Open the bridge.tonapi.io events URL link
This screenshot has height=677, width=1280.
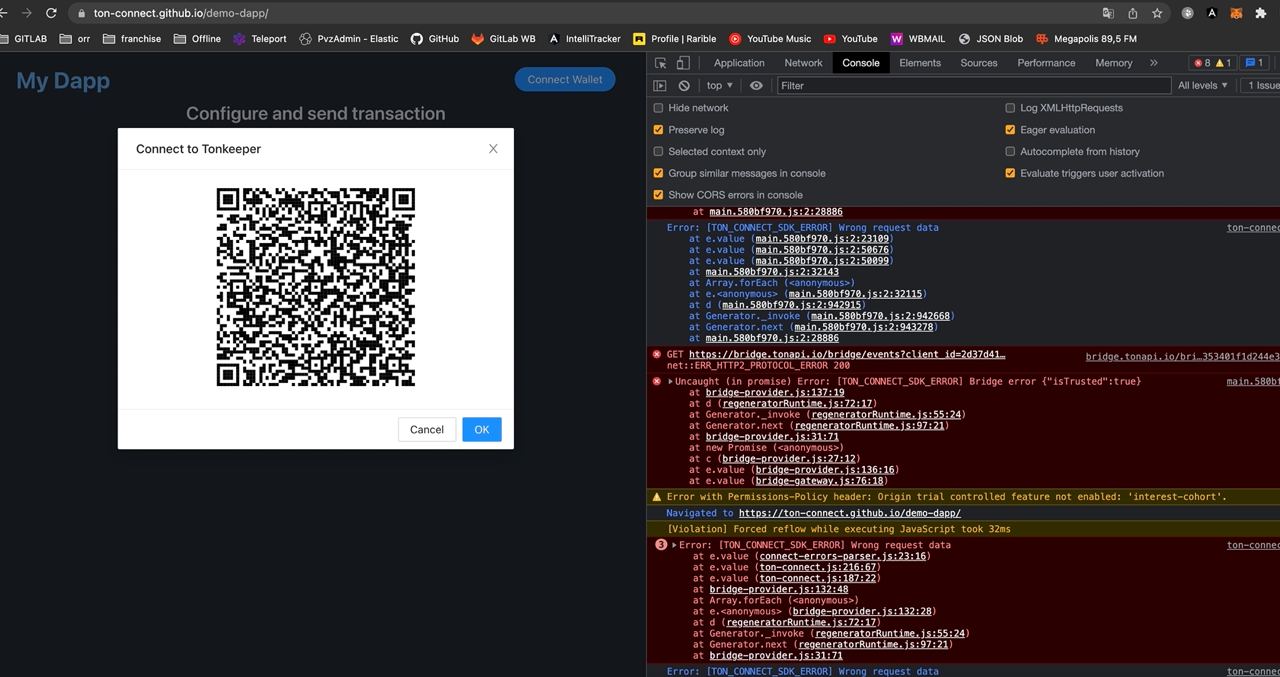(x=847, y=355)
